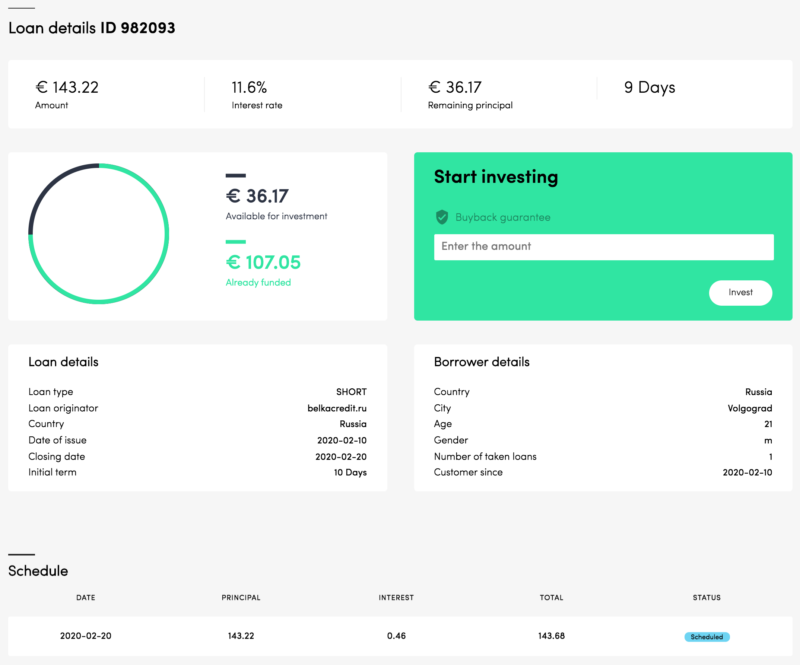
Task: Click the TOTAL column header
Action: point(552,597)
